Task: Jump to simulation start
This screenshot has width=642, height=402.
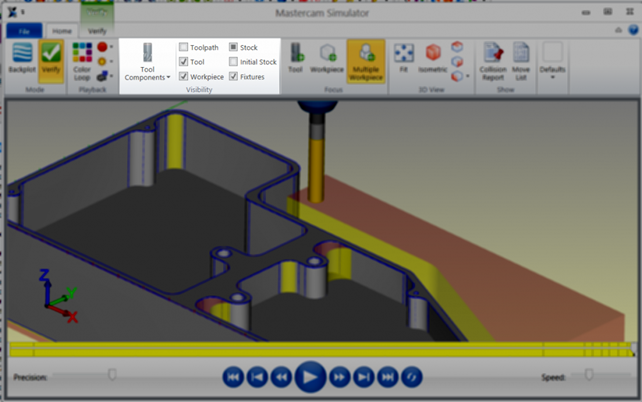Action: pos(233,377)
